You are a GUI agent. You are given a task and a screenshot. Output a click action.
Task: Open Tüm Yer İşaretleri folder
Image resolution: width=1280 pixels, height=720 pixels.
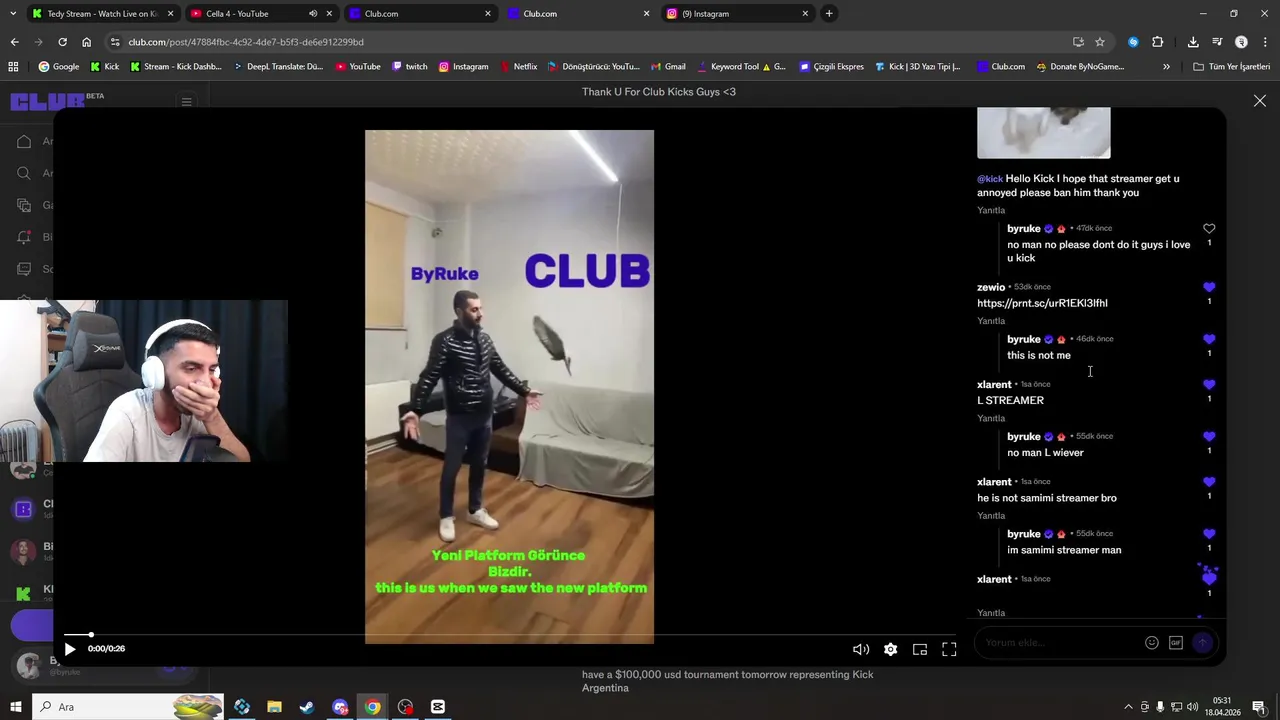click(x=1232, y=67)
